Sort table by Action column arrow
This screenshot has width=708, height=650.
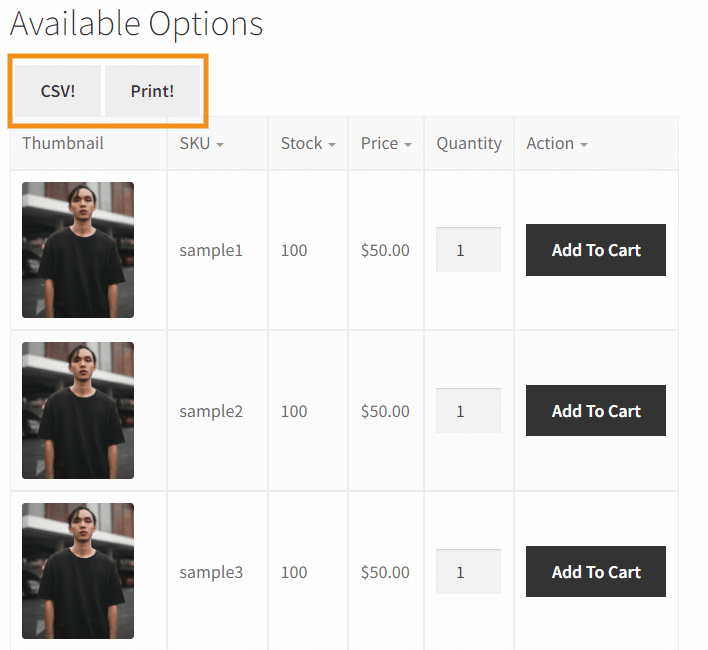(583, 145)
